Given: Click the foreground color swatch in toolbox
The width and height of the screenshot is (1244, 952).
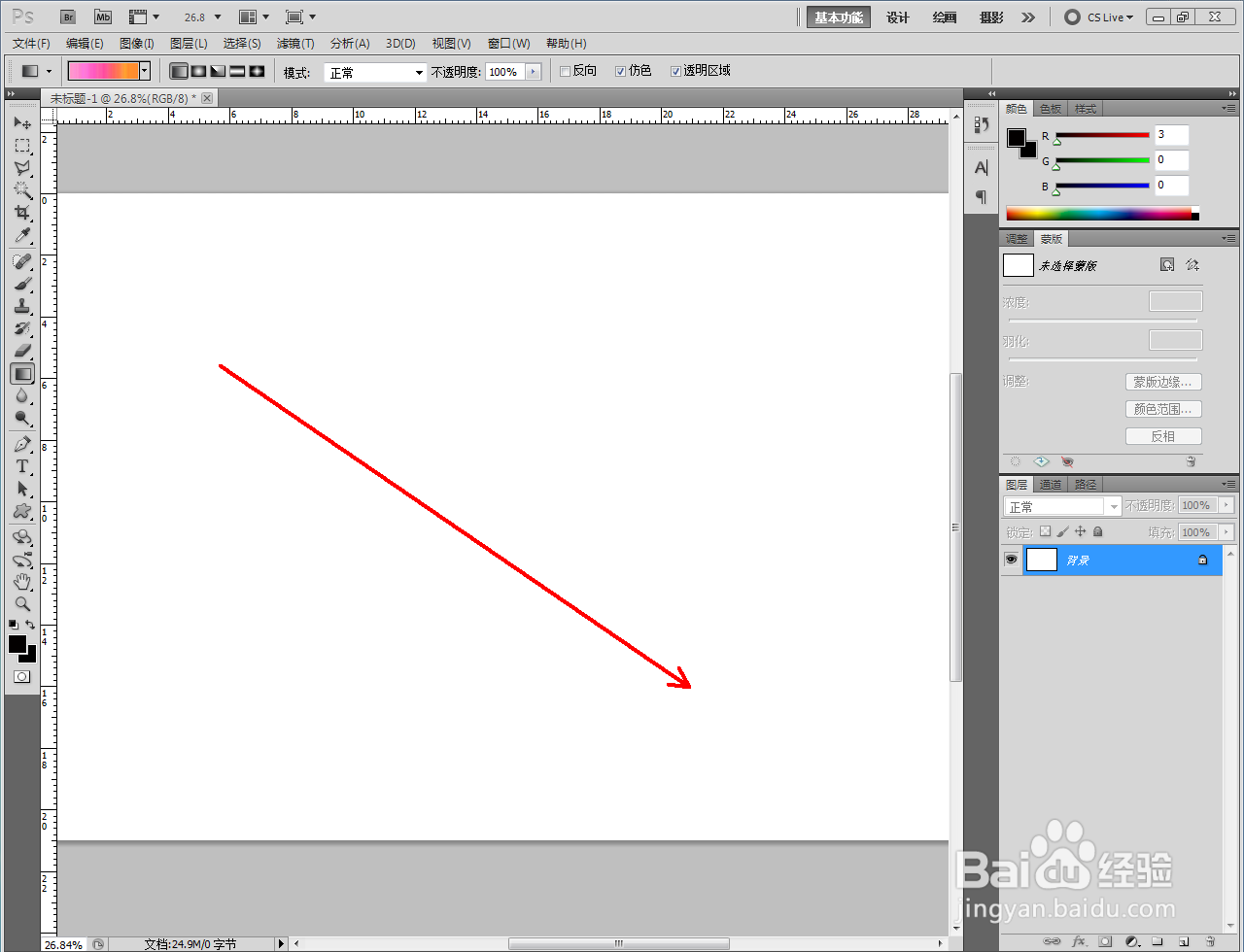Looking at the screenshot, I should click(17, 644).
